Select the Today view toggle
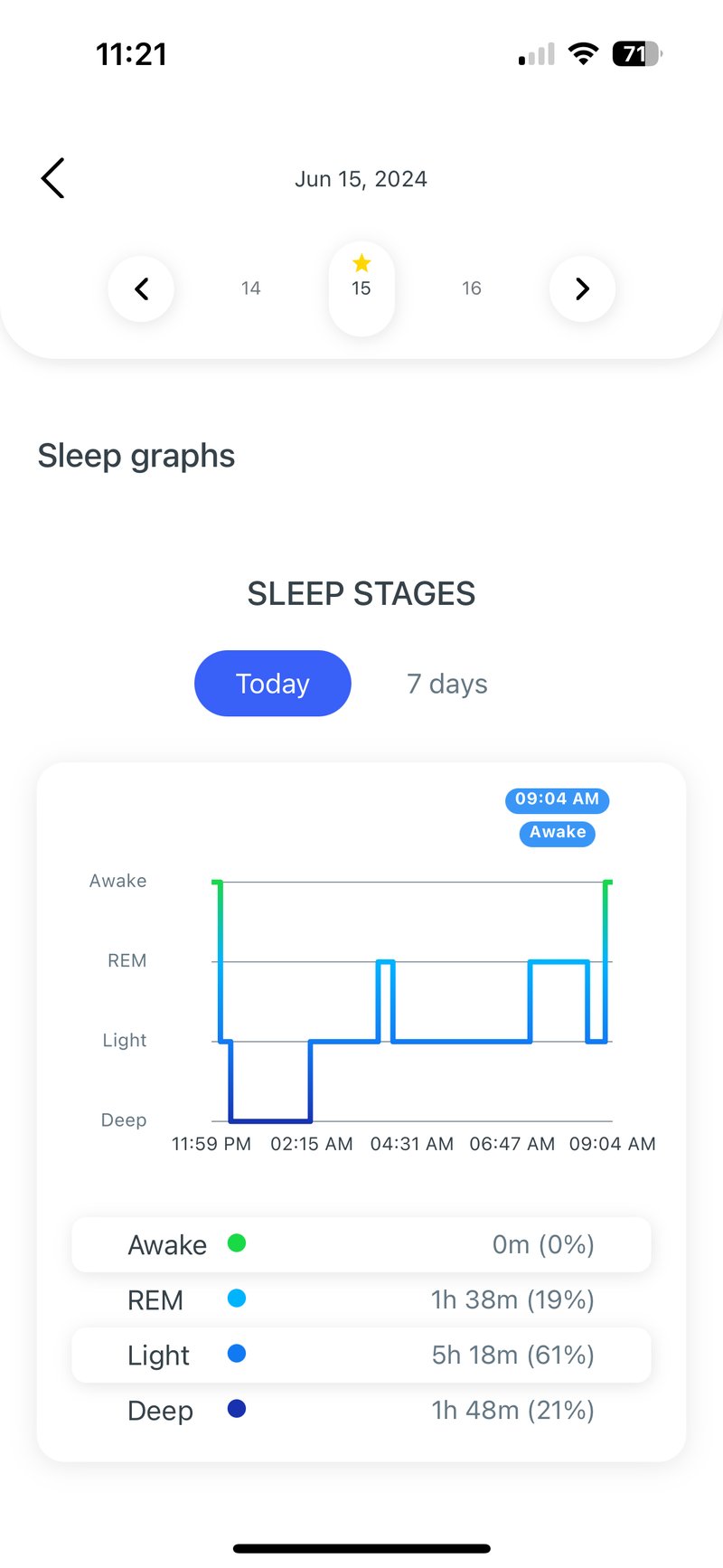Viewport: 723px width, 1568px height. (x=272, y=684)
